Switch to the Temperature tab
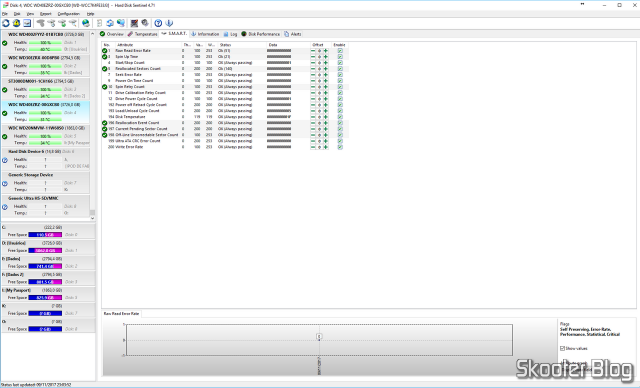Viewport: 640px width, 388px height. pyautogui.click(x=142, y=34)
